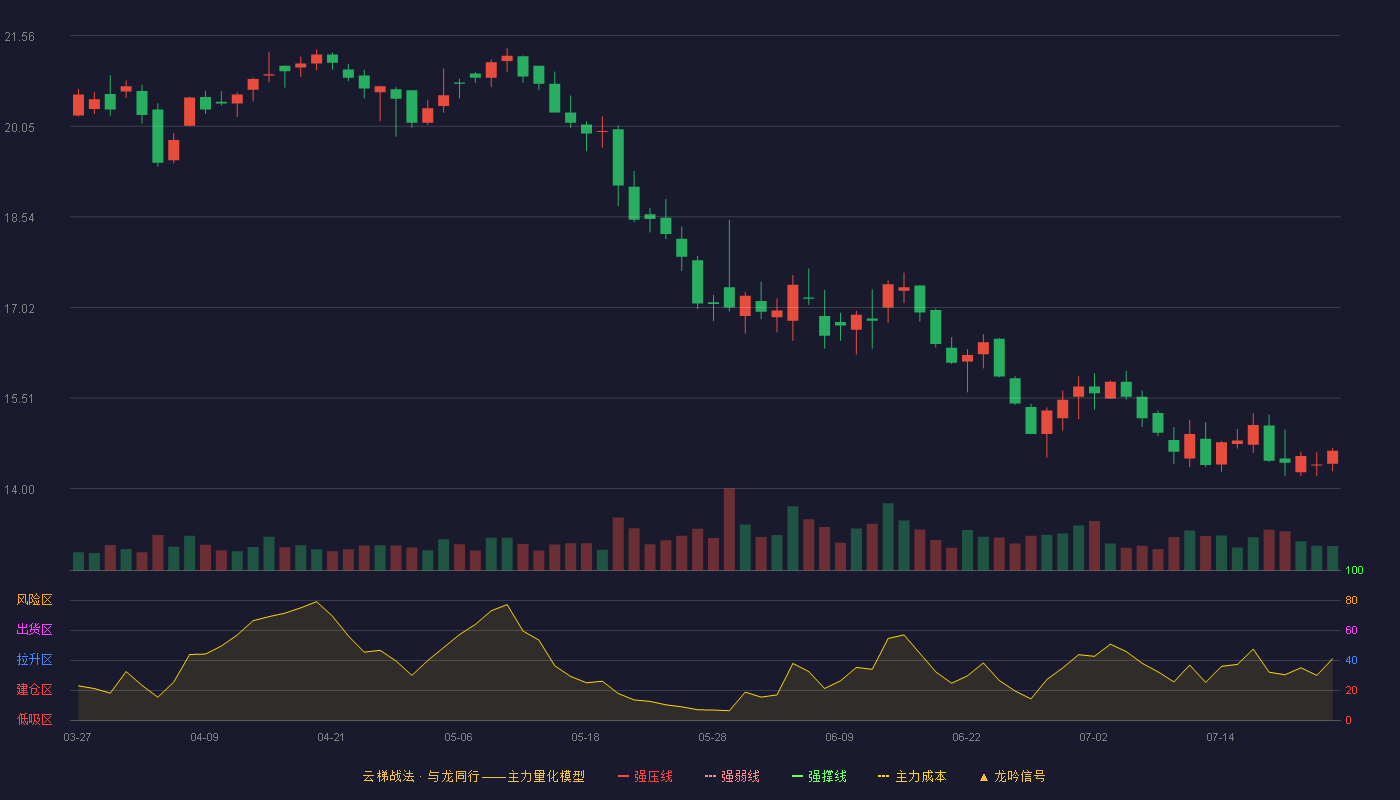Click the 06-09 date label
1400x800 pixels.
[x=839, y=737]
